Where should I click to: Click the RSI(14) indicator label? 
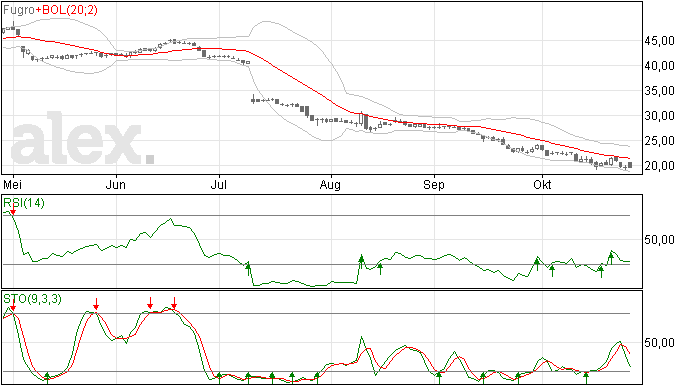tap(24, 203)
